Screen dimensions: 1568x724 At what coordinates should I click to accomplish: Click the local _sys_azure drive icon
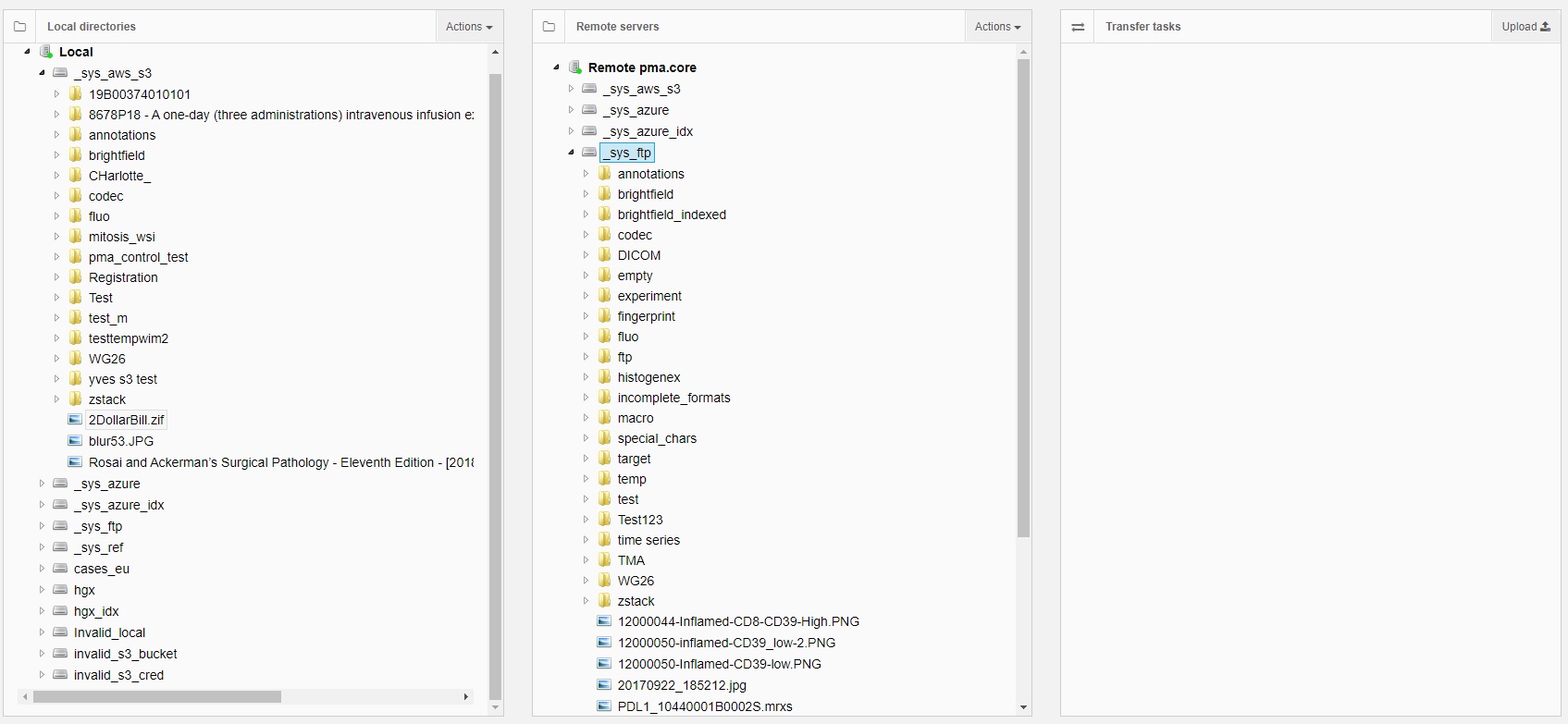(x=60, y=484)
